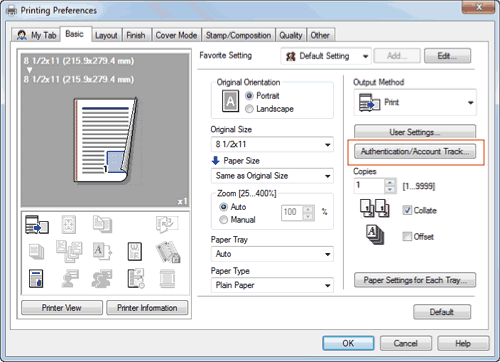The height and width of the screenshot is (362, 500).
Task: Click the printer icon in the title bar
Action: 12,11
